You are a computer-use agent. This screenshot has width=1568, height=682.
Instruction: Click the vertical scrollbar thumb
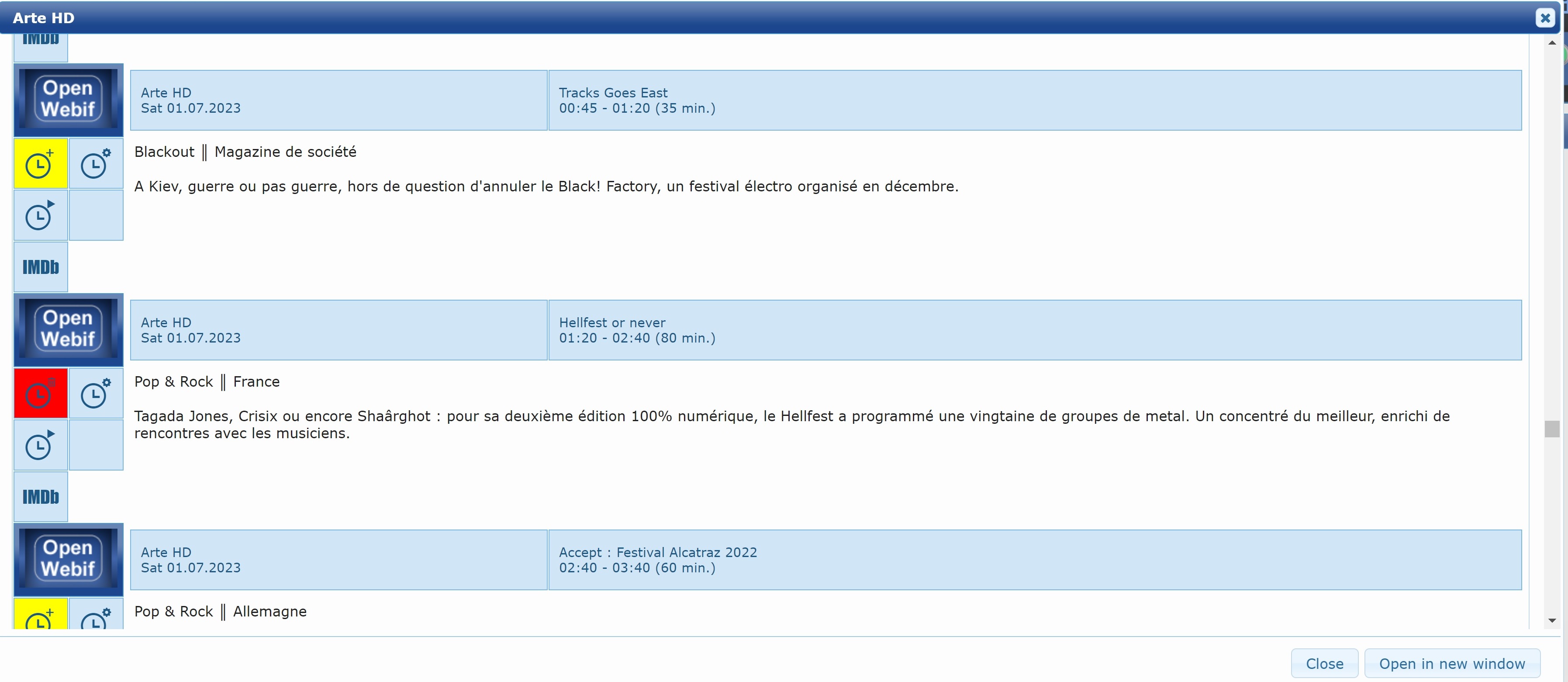point(1552,429)
